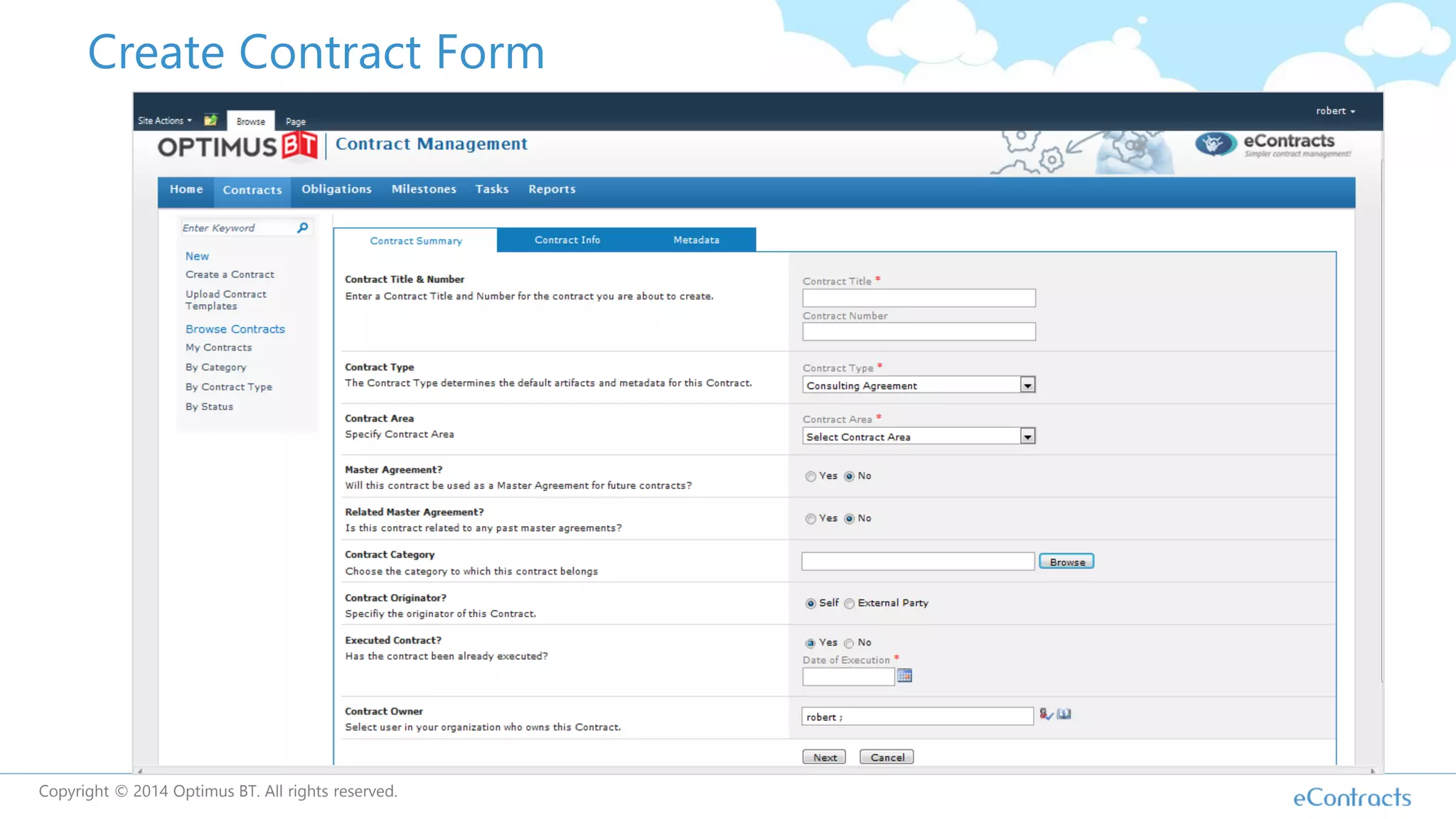
Task: Select Yes for Master Agreement
Action: point(810,476)
